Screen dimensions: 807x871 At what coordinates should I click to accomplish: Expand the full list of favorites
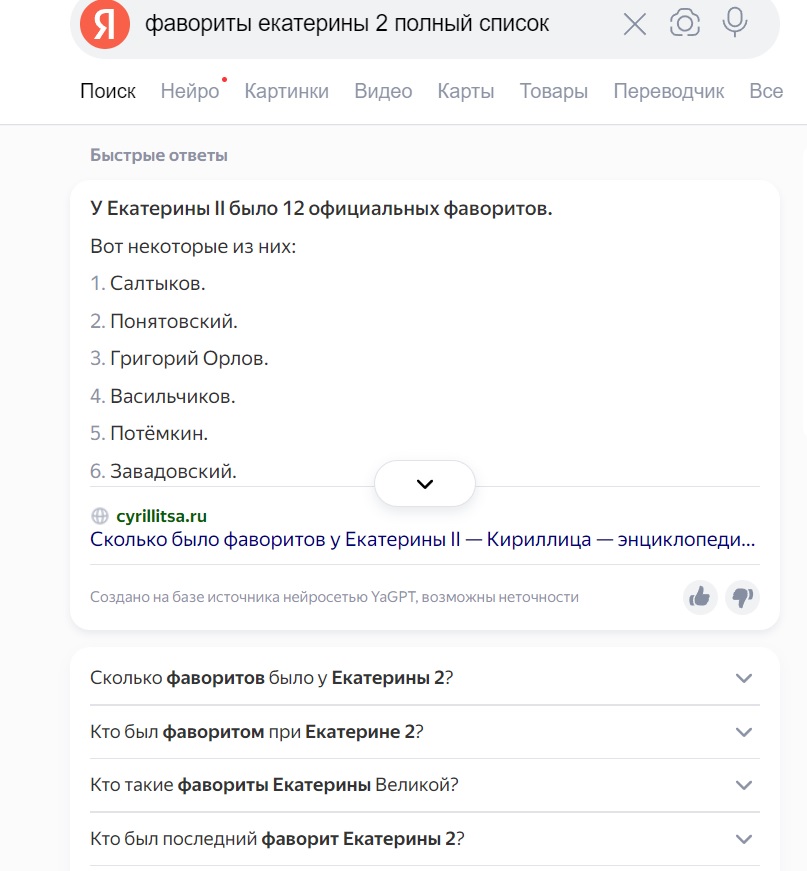click(425, 484)
